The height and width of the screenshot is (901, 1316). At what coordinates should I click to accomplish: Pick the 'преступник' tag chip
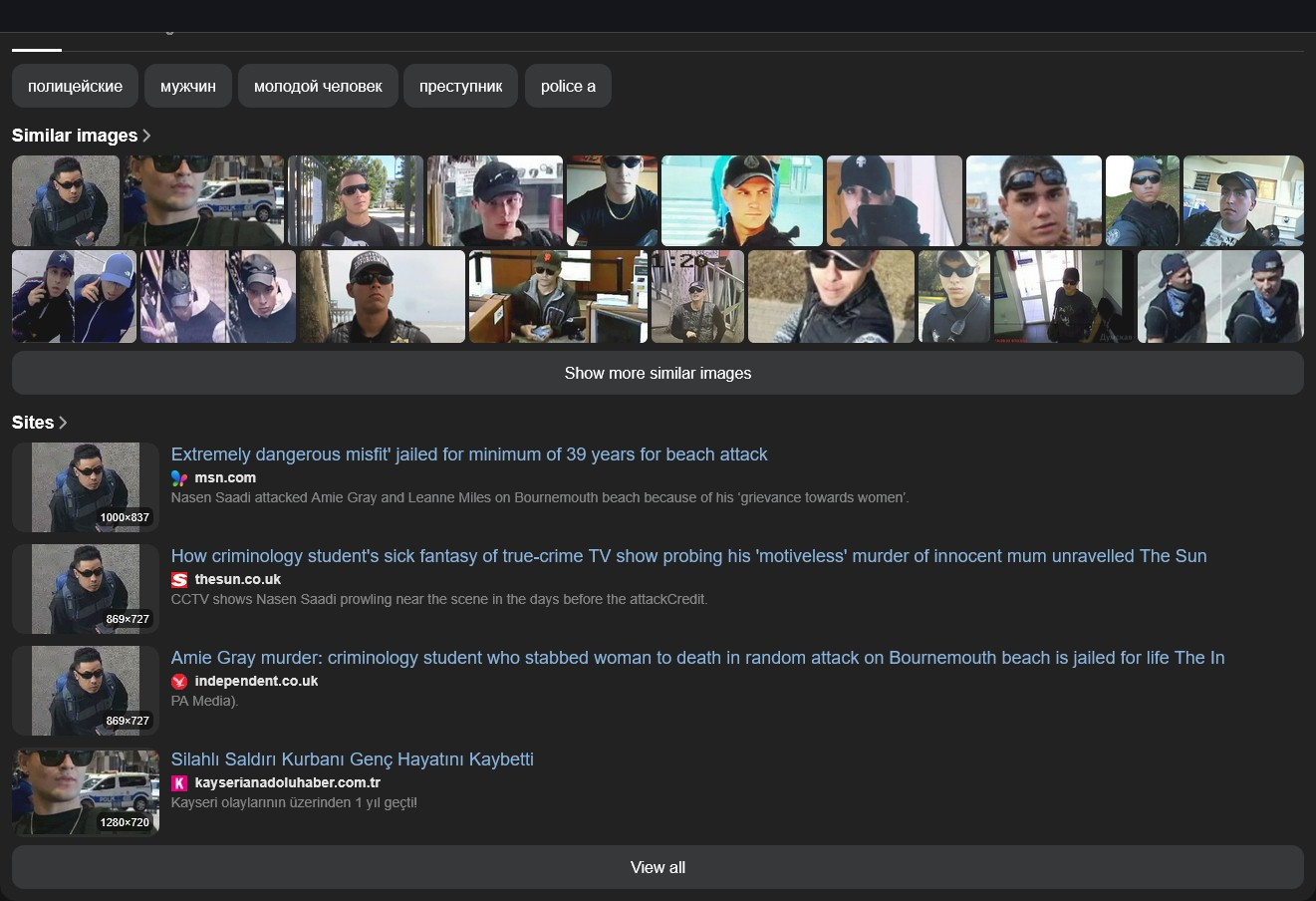pyautogui.click(x=460, y=87)
